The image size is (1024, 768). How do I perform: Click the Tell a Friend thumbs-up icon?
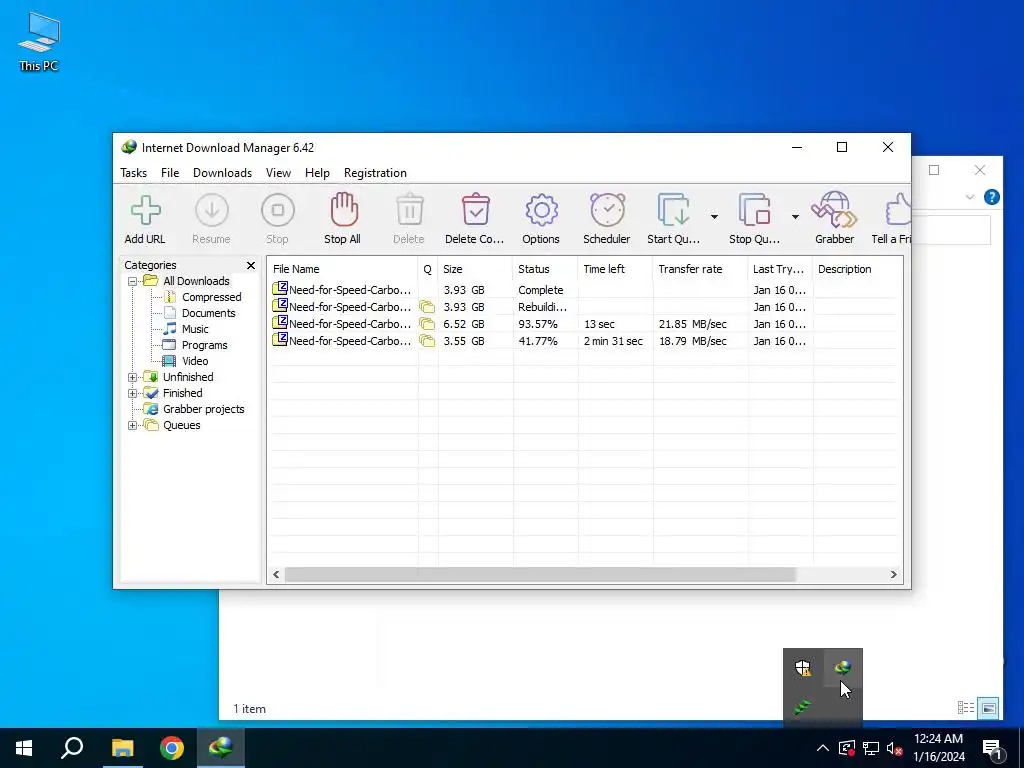[x=899, y=210]
